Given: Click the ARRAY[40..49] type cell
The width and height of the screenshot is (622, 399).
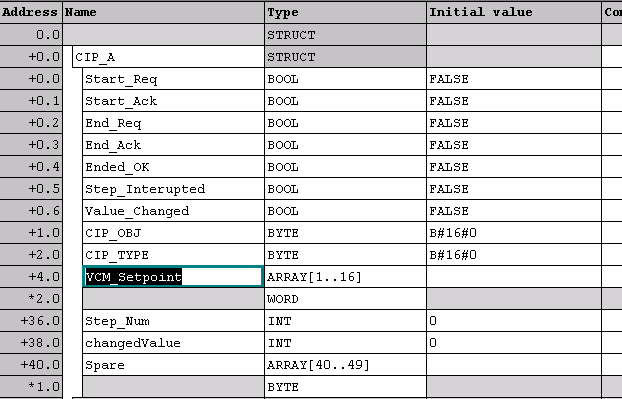Looking at the screenshot, I should tap(346, 364).
